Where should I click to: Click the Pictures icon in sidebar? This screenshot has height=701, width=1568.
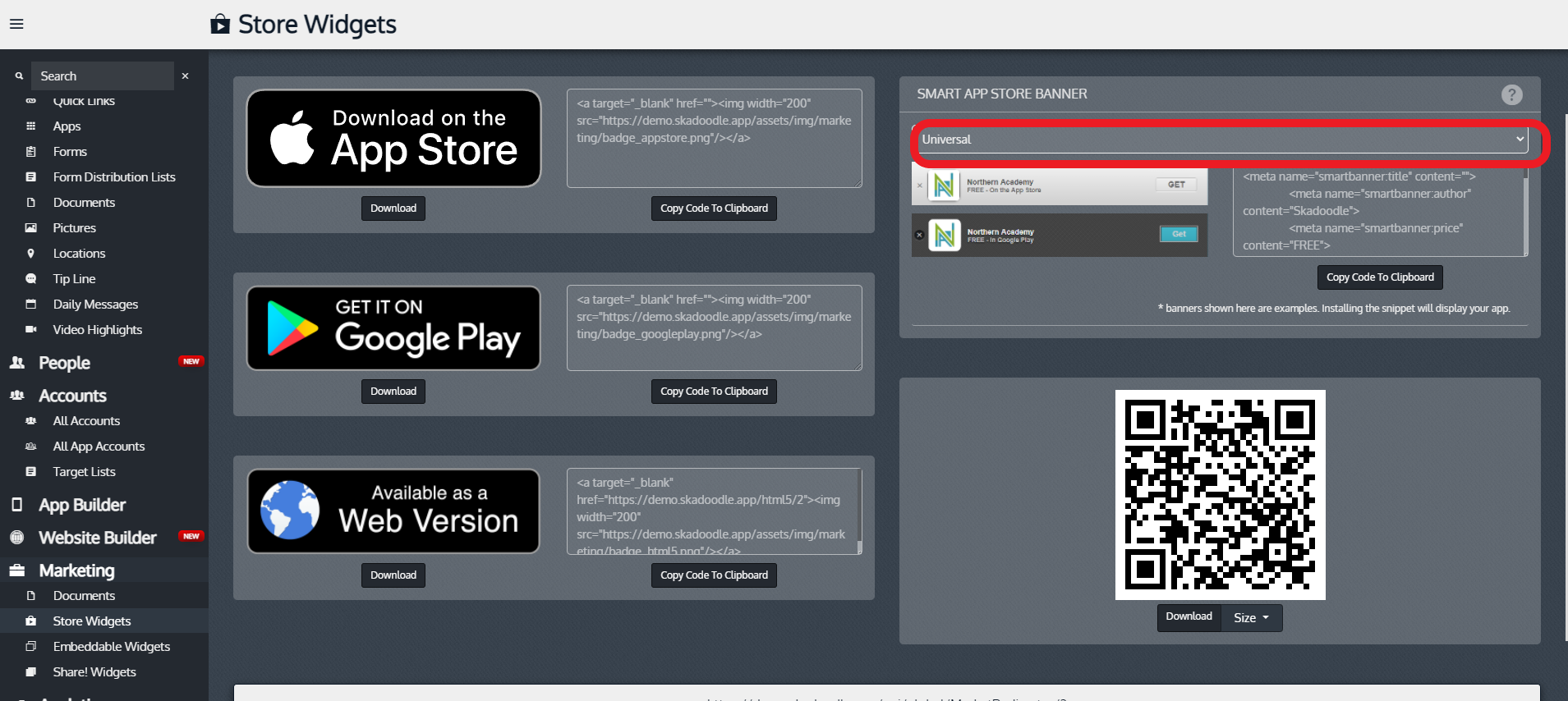point(31,228)
